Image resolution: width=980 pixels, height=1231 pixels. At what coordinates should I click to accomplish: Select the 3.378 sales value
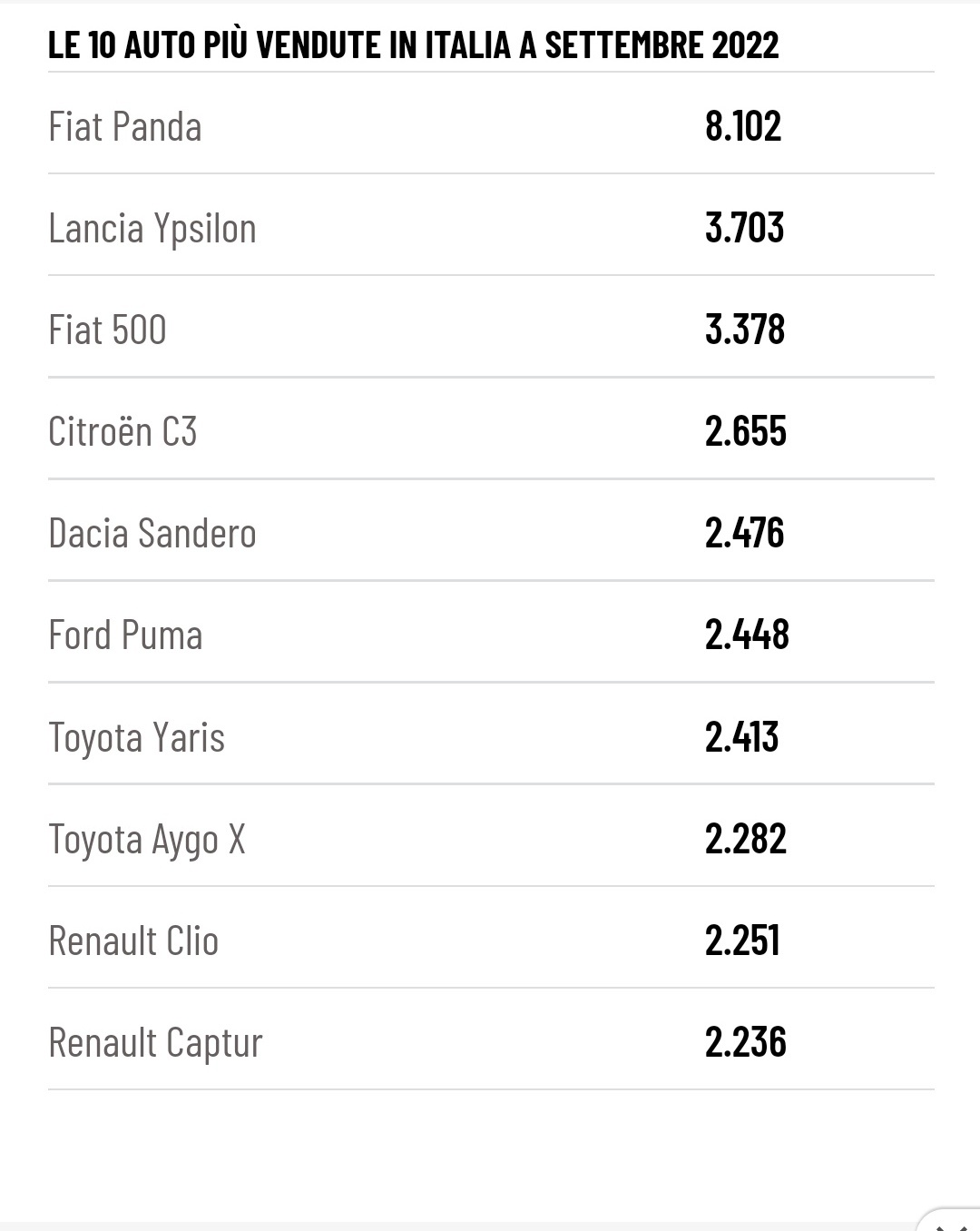pos(745,330)
